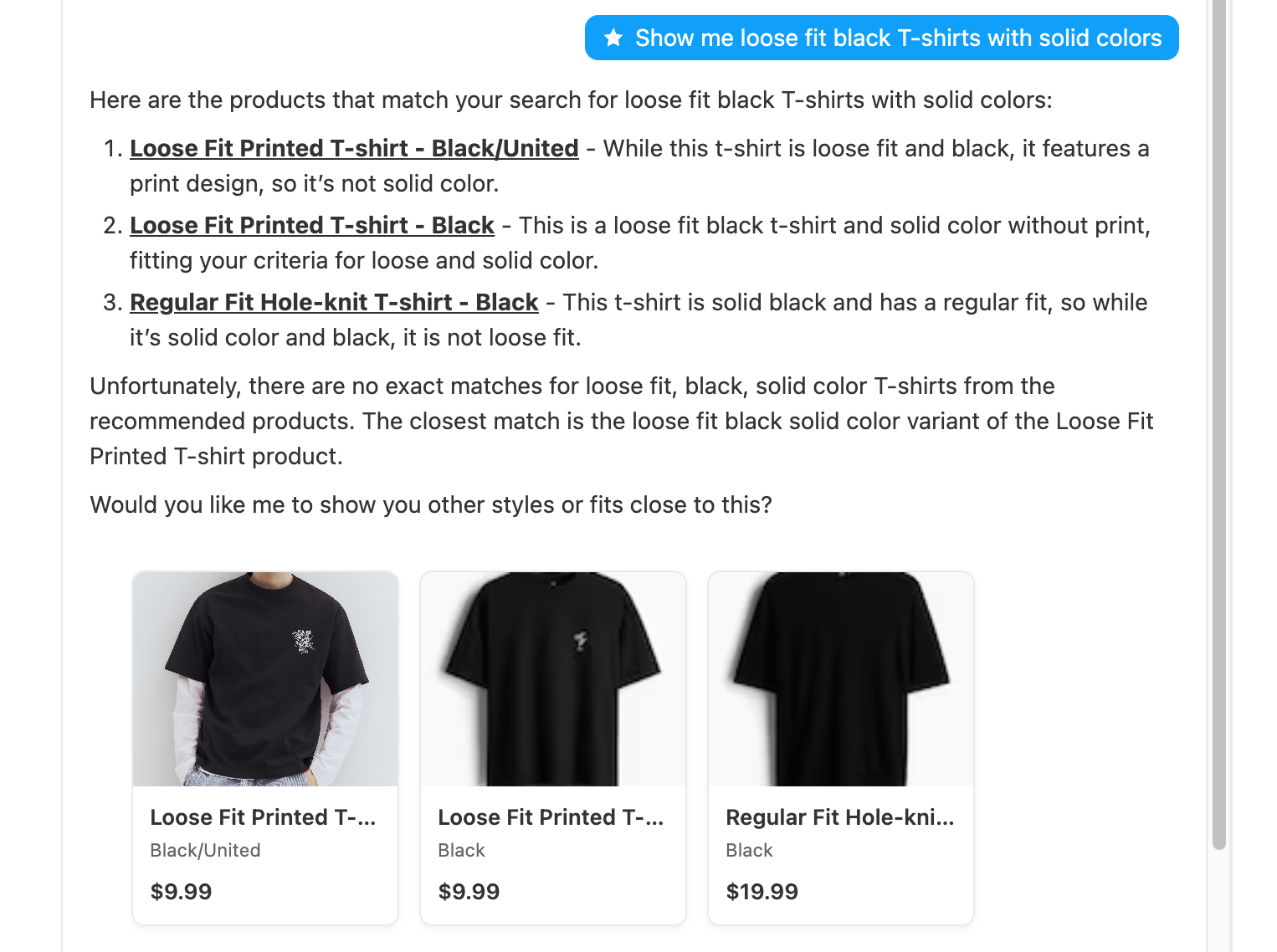1277x952 pixels.
Task: Open the Loose Fit Printed T-shirt - Black/United link
Action: [x=354, y=148]
